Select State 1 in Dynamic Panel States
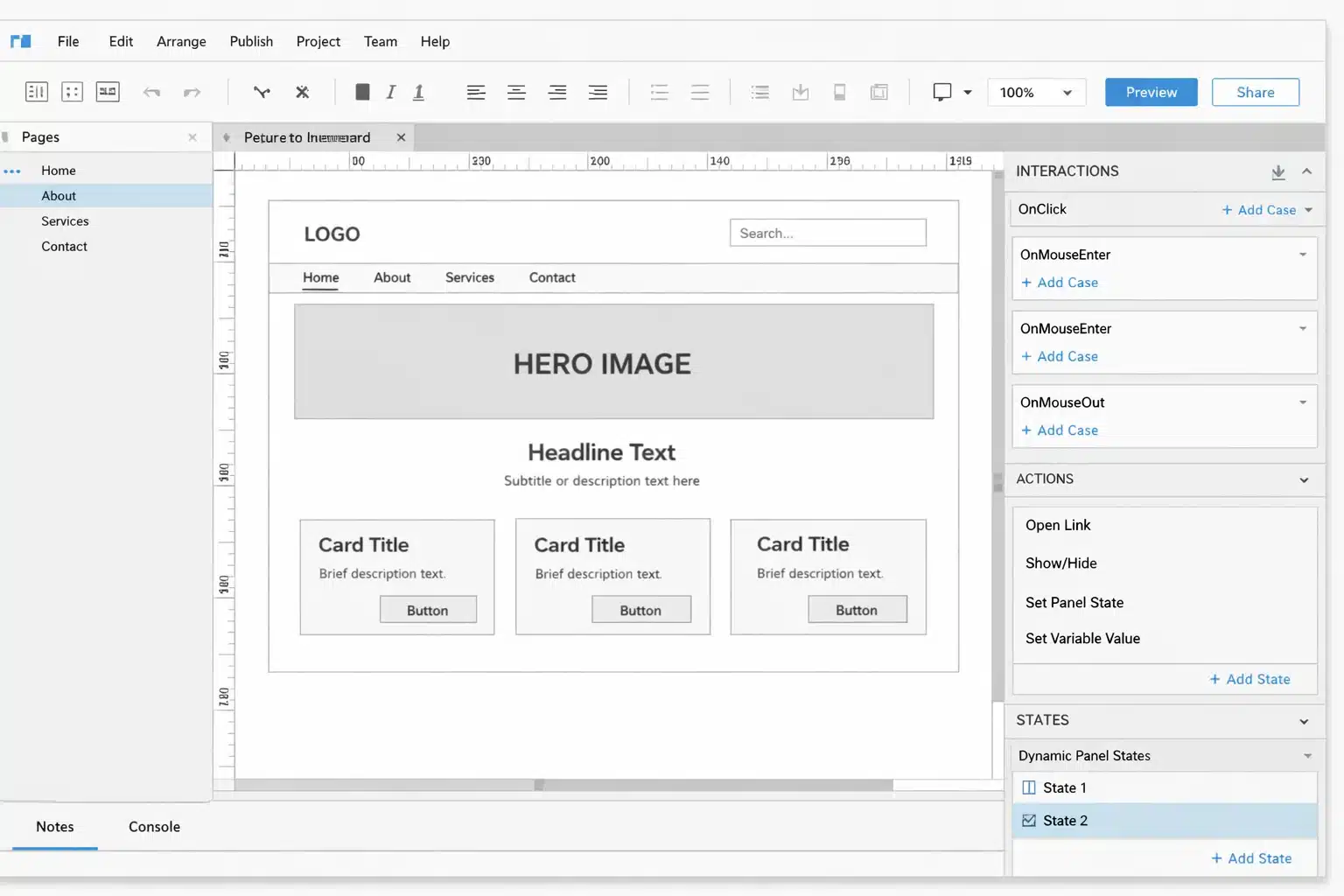The width and height of the screenshot is (1344, 896). [x=1065, y=787]
